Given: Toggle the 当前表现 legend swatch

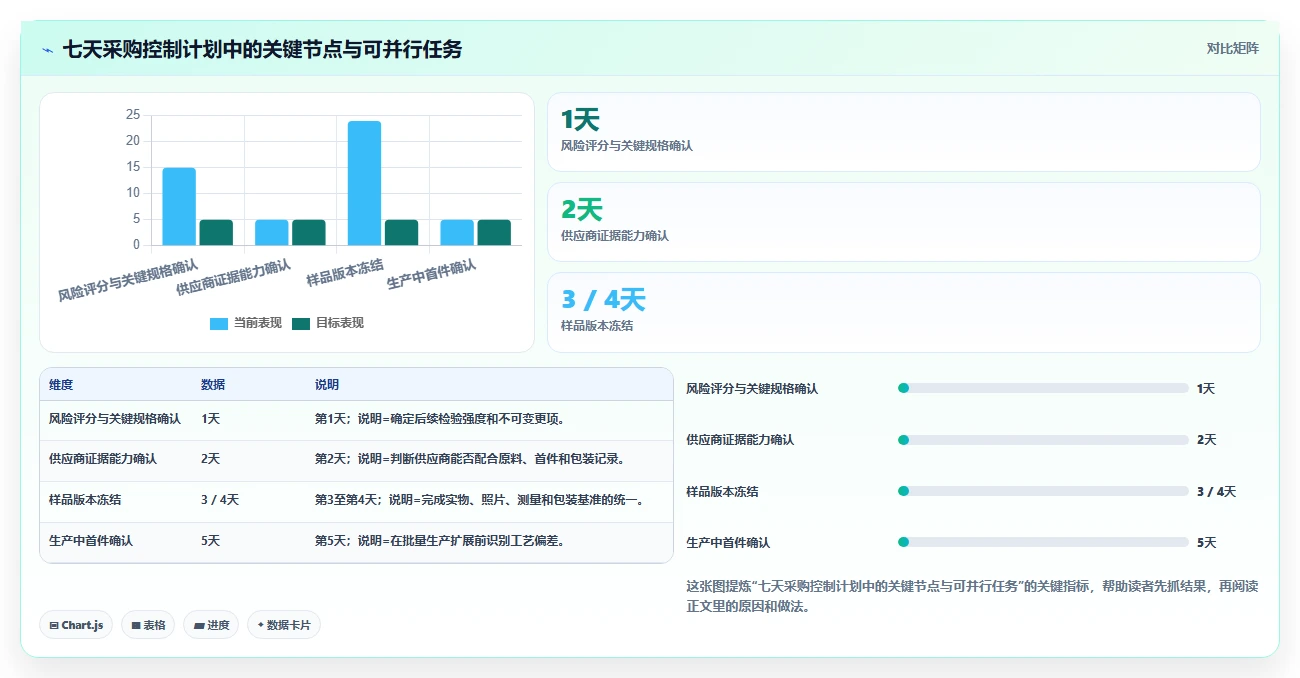Looking at the screenshot, I should [219, 323].
